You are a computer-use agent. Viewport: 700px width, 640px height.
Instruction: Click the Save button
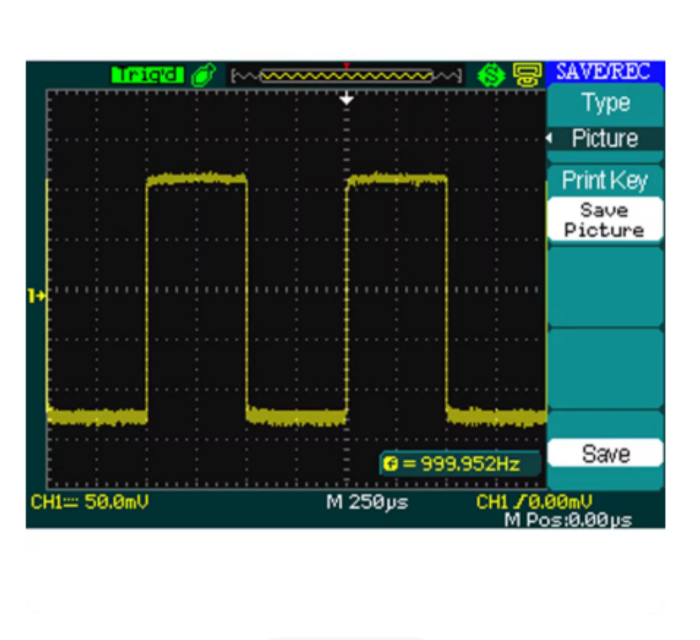point(605,453)
